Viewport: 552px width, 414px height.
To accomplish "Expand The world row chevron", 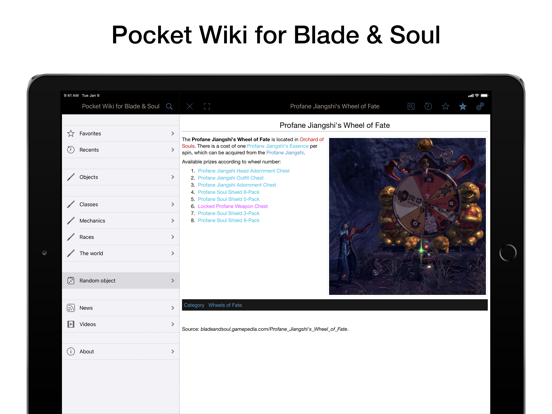I will click(172, 253).
